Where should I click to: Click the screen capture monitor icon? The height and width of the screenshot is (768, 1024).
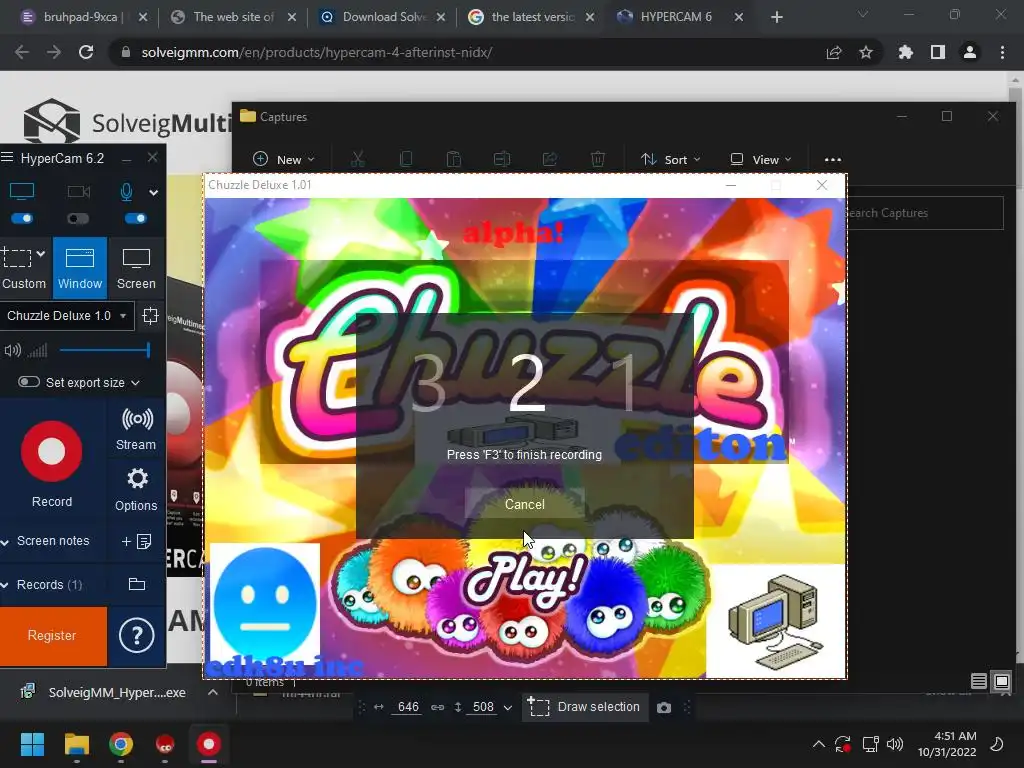click(x=22, y=191)
